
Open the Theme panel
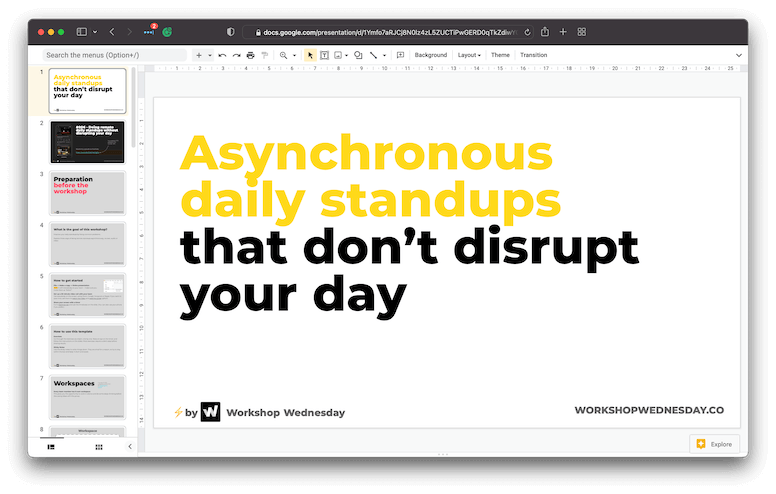pyautogui.click(x=500, y=55)
